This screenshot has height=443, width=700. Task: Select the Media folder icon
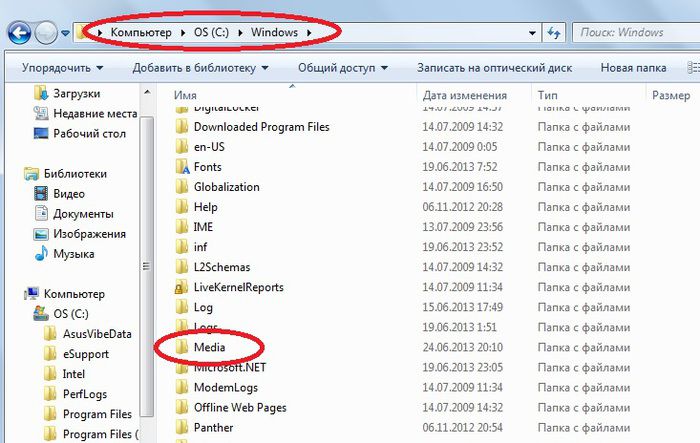click(x=182, y=347)
